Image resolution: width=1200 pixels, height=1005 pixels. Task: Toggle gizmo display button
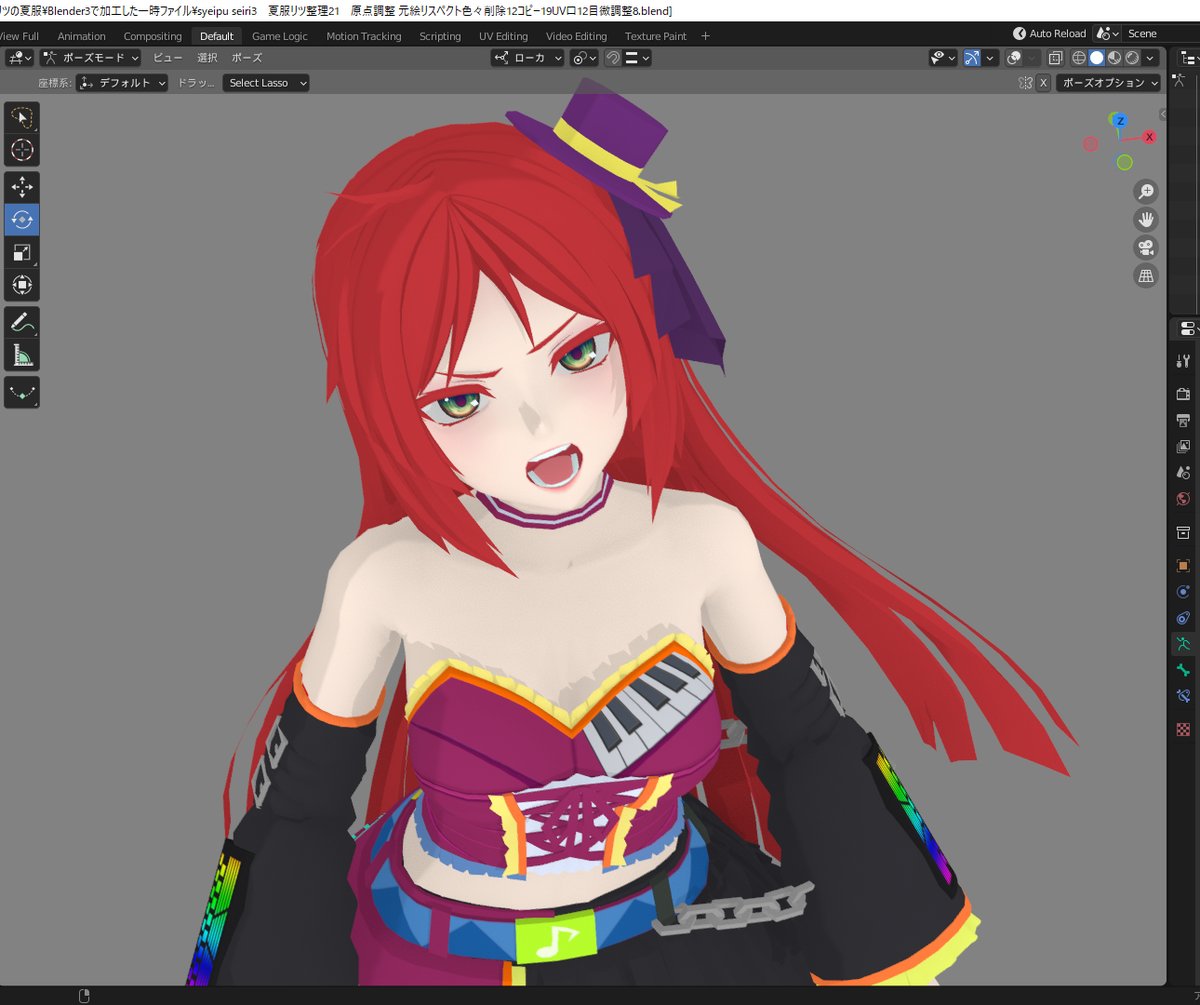point(972,58)
